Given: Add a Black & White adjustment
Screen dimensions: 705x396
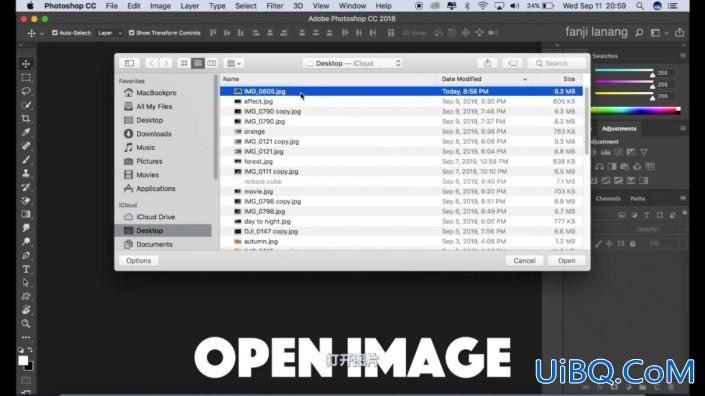Looking at the screenshot, I should (612, 166).
